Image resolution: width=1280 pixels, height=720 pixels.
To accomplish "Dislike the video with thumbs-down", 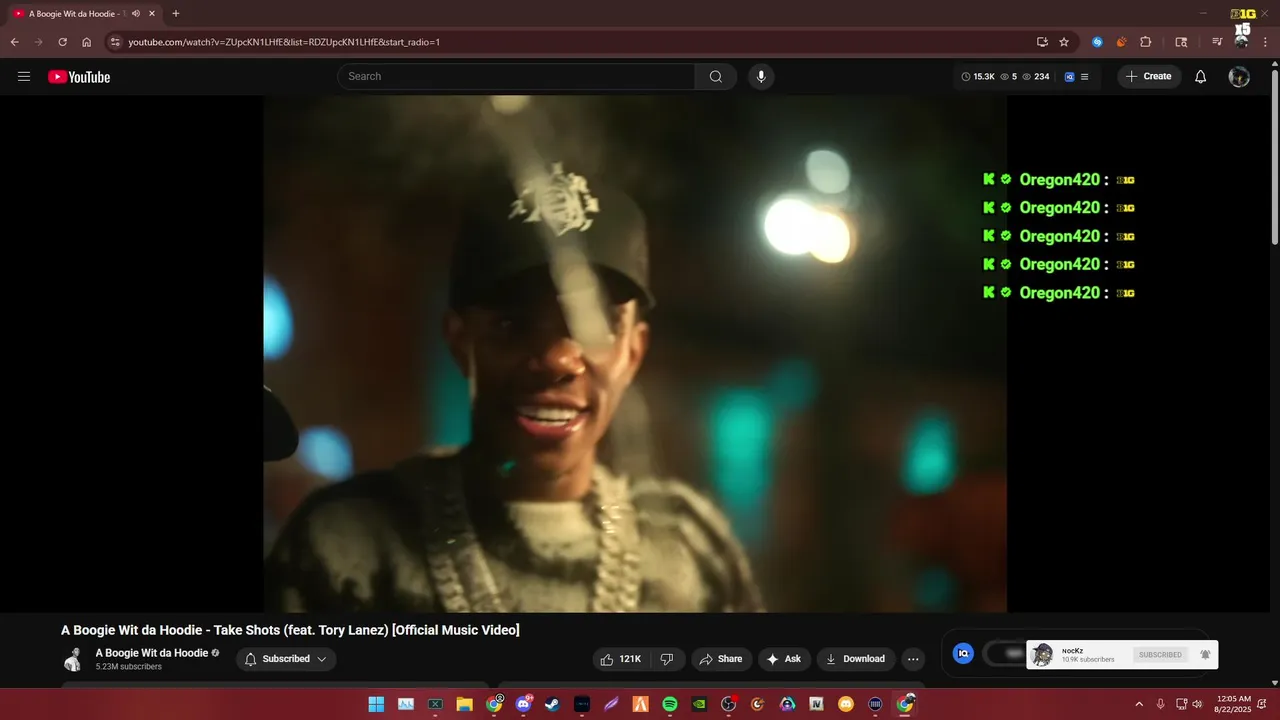I will pyautogui.click(x=667, y=659).
